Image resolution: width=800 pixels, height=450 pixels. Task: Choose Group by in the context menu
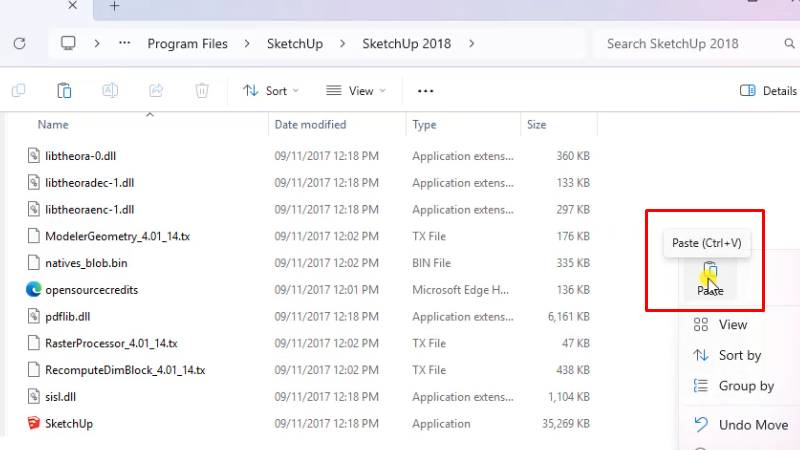pyautogui.click(x=746, y=386)
